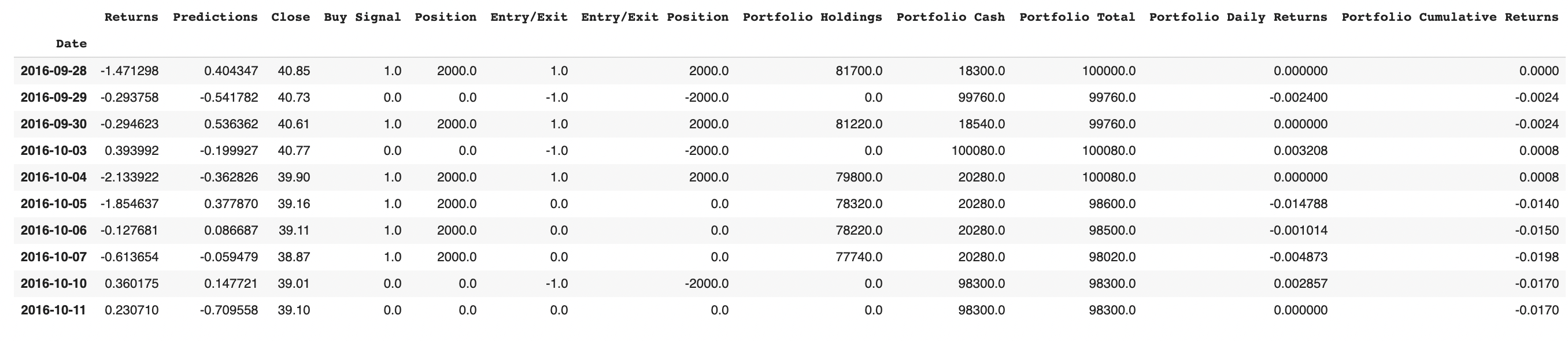The image size is (1568, 341).
Task: Select the 2016-10-03 row label
Action: [54, 150]
